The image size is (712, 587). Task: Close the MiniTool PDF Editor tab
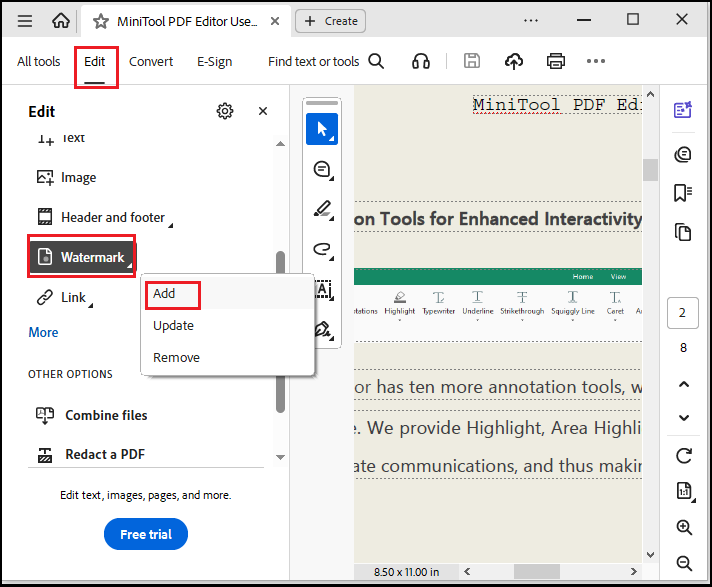(x=275, y=21)
